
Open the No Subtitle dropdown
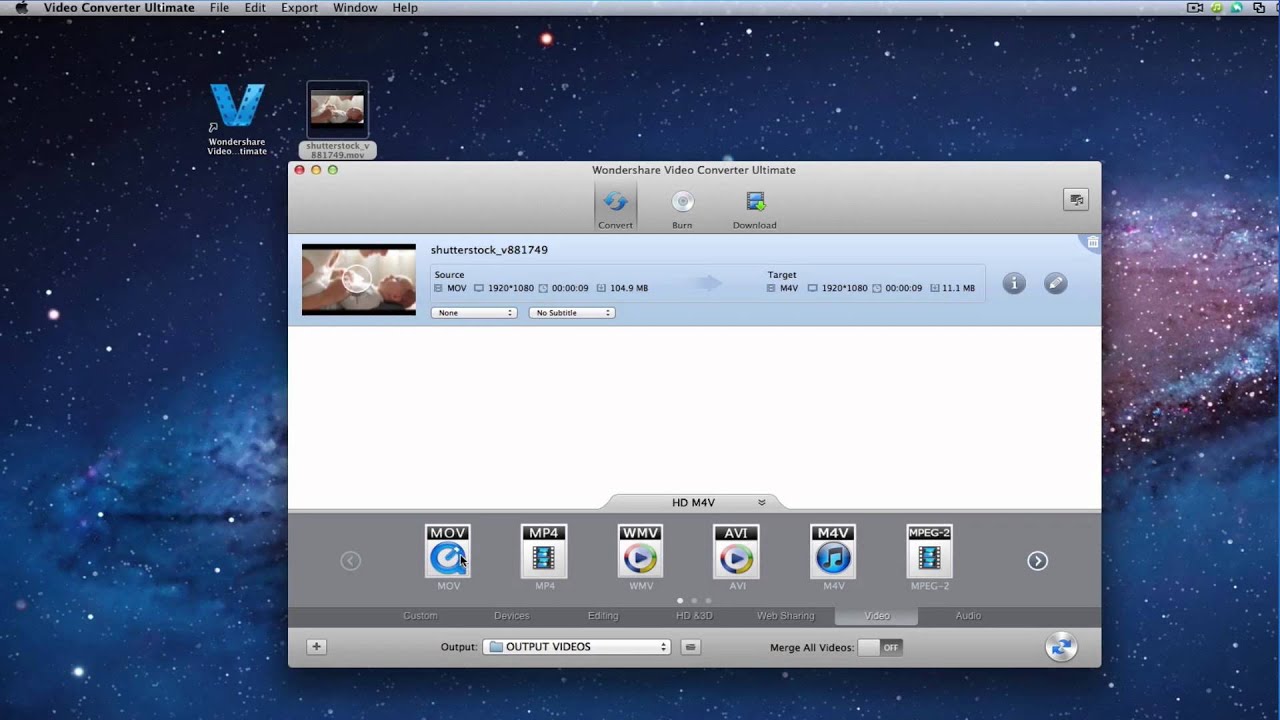click(x=572, y=313)
